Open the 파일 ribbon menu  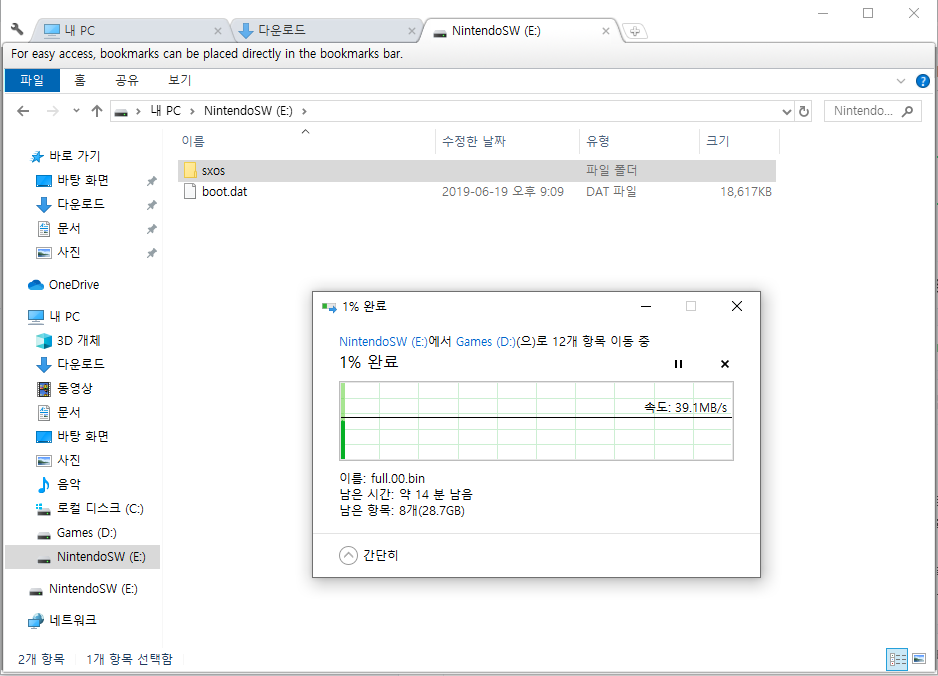pos(32,80)
